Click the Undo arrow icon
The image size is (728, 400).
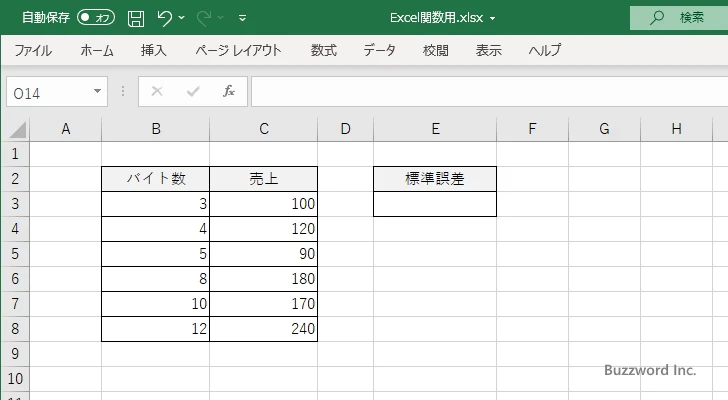tap(164, 18)
